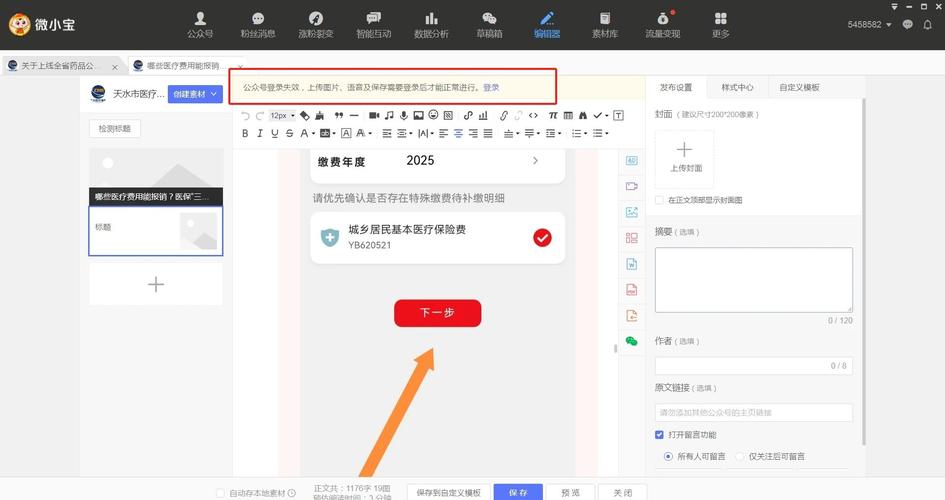Click the PDF import sidebar icon
The height and width of the screenshot is (500, 945).
click(x=632, y=290)
